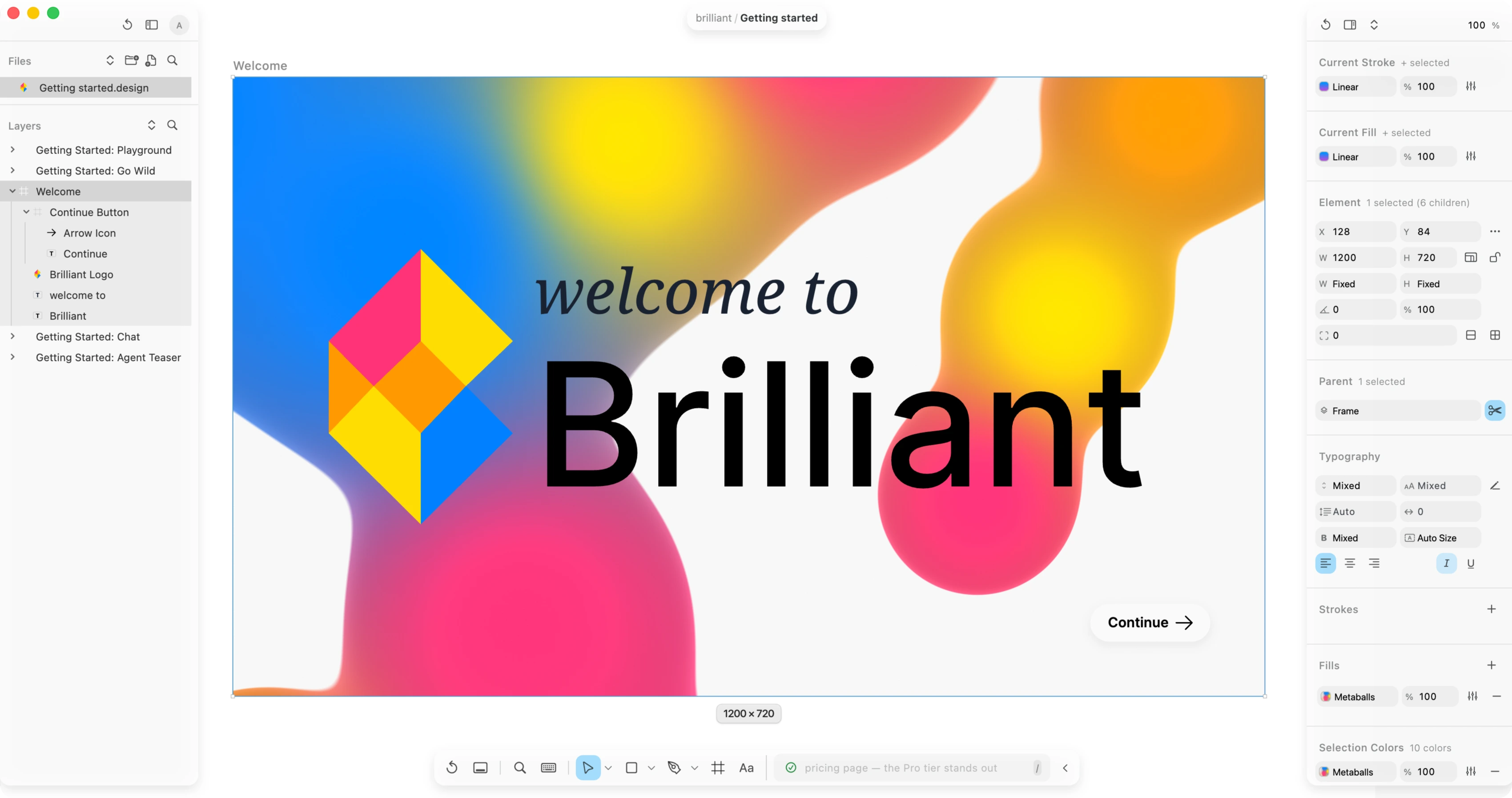Click the right panel undo icon
Screen dimensions: 1512x798
[x=1326, y=24]
